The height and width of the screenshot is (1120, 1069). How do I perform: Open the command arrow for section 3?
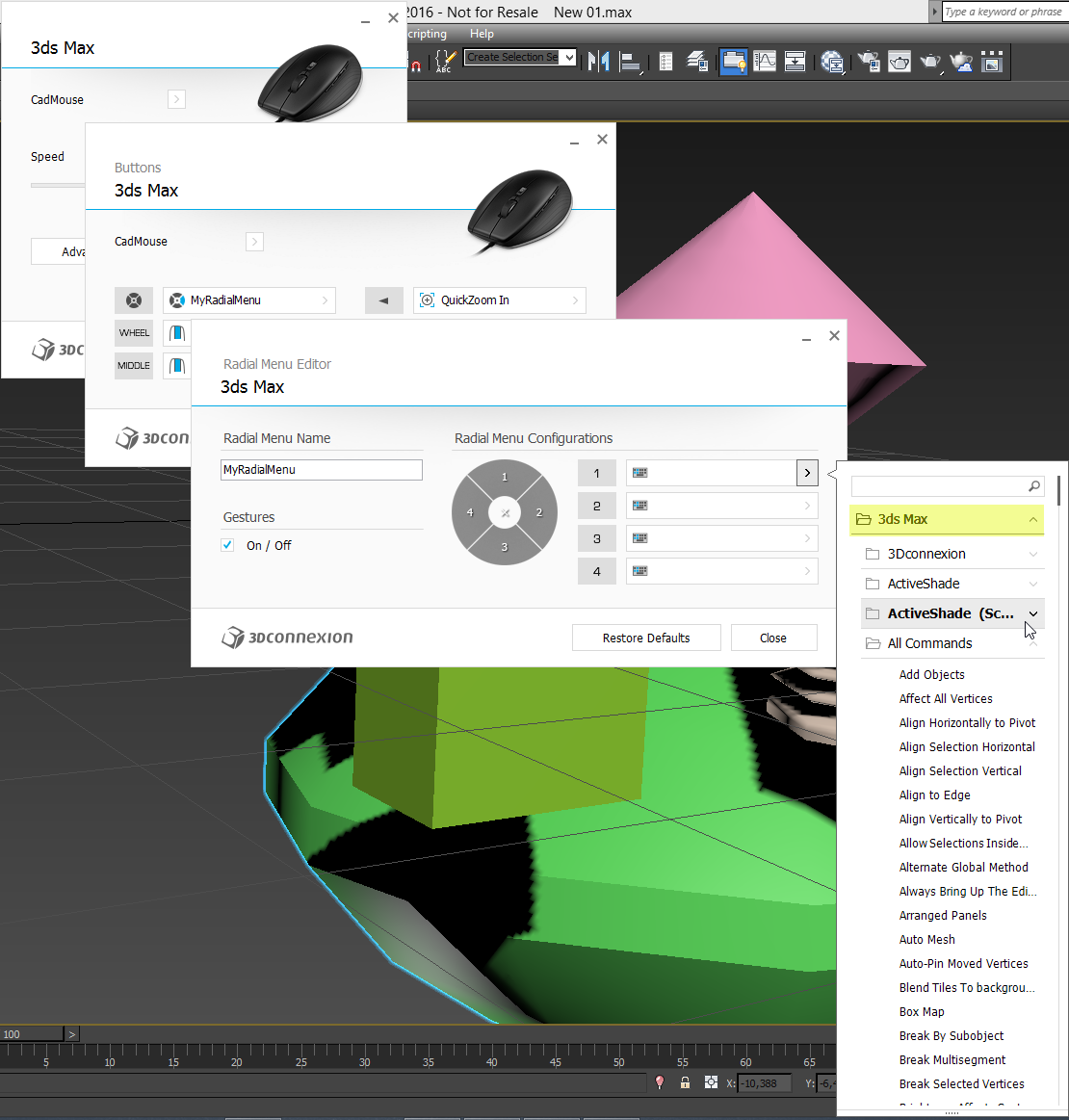click(807, 538)
